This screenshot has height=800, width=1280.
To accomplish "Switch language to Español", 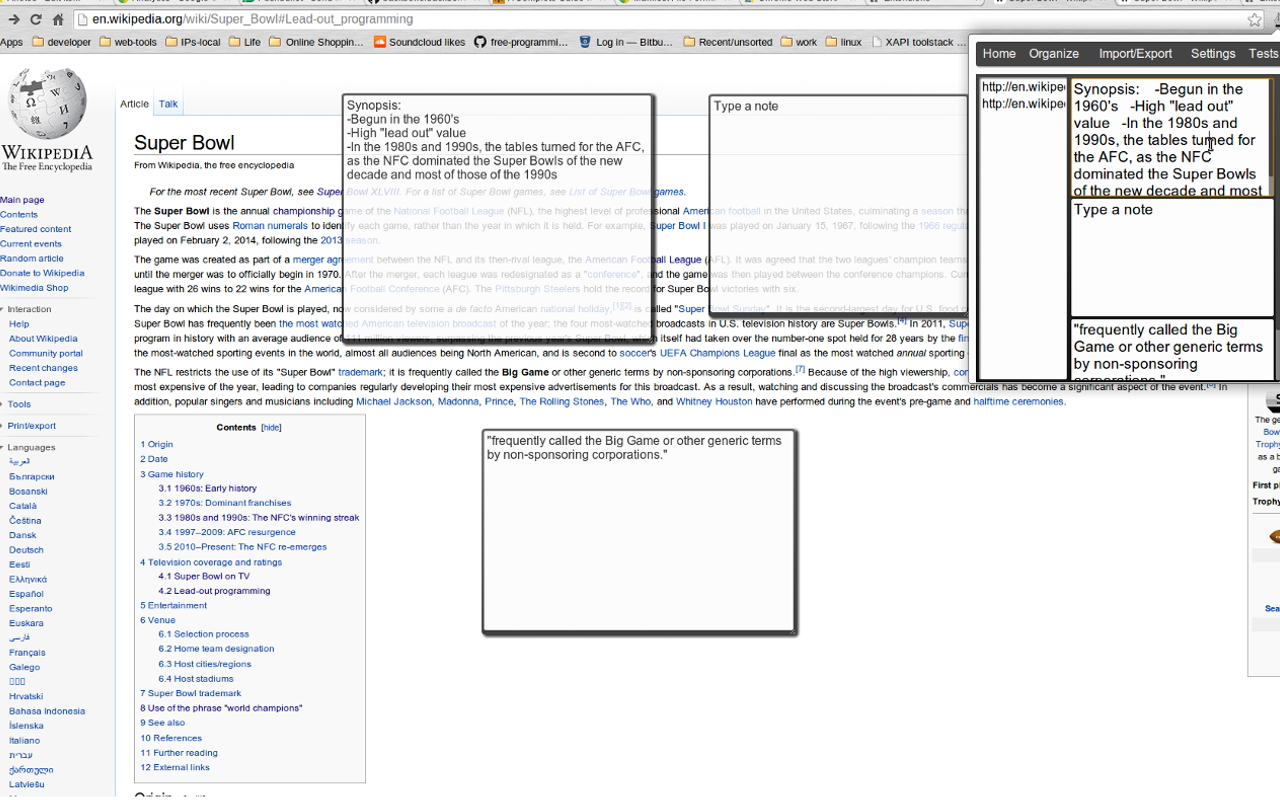I will pos(26,594).
